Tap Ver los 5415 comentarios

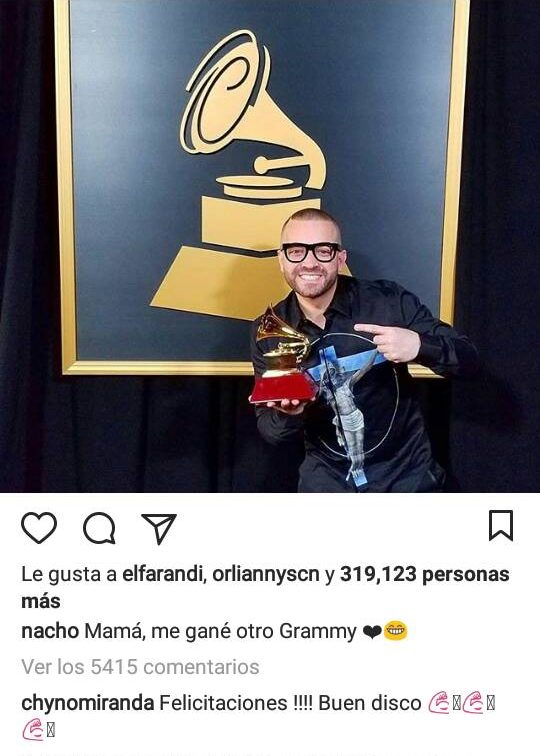coord(140,667)
